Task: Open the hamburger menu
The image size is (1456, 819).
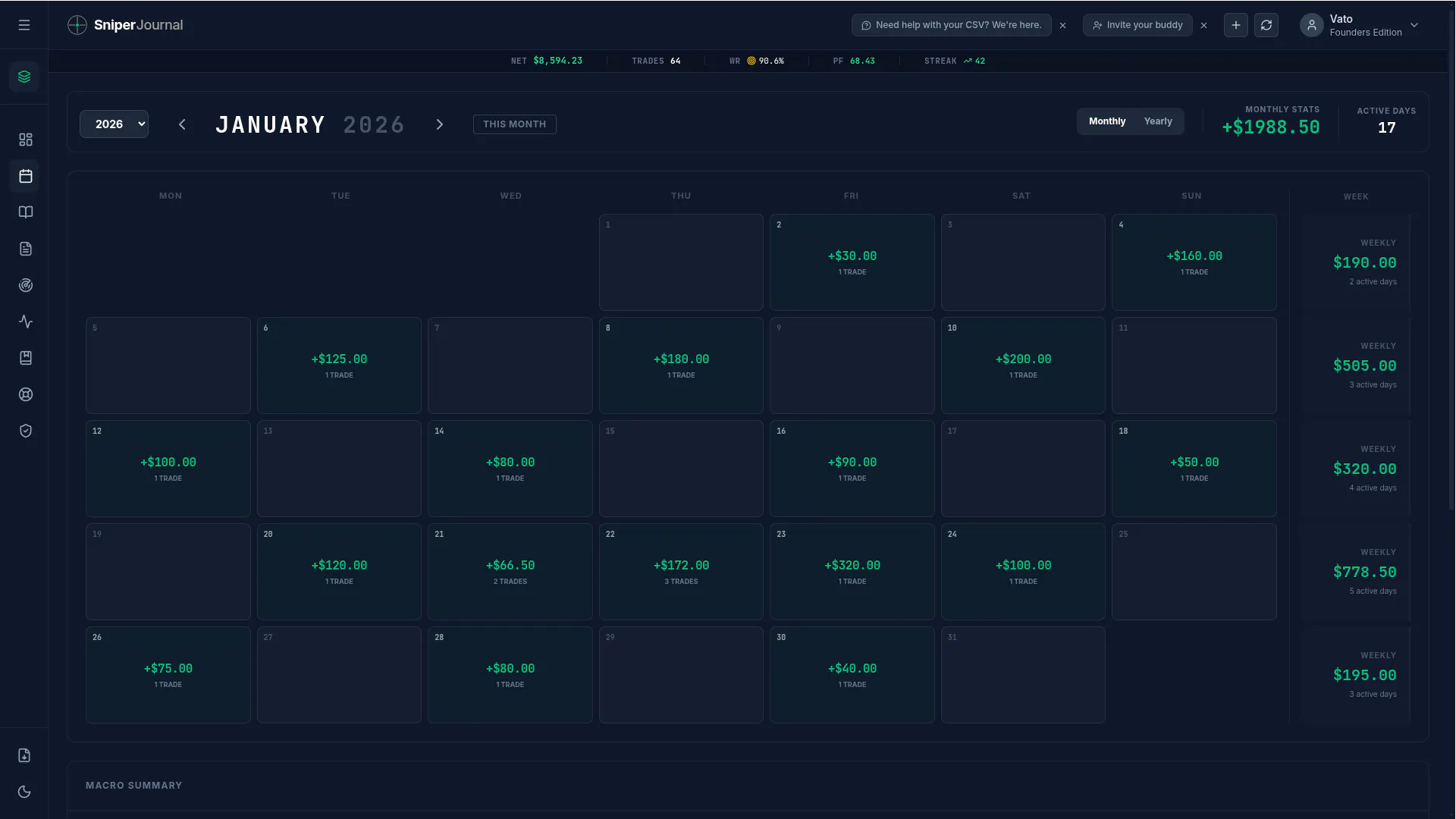Action: click(x=24, y=25)
